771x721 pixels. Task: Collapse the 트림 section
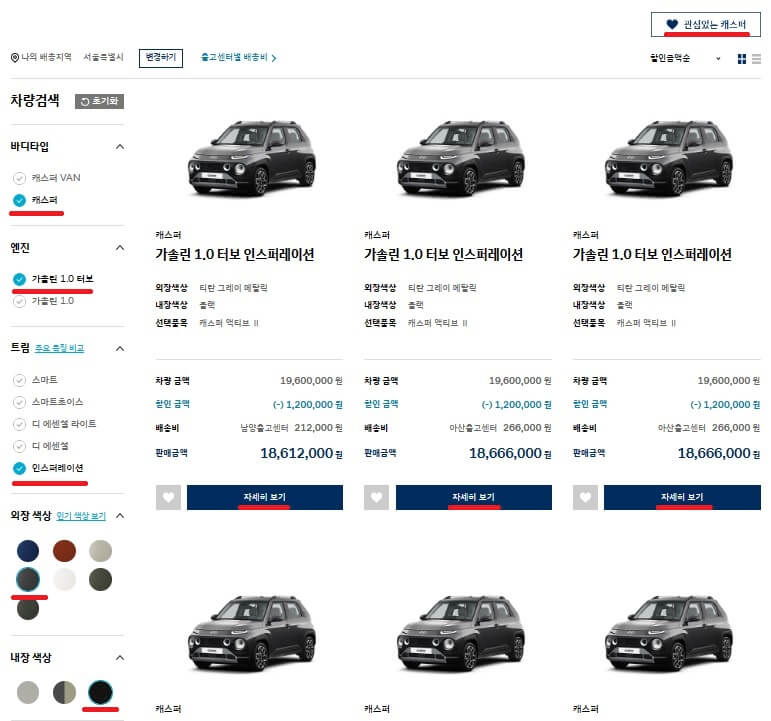click(x=119, y=348)
